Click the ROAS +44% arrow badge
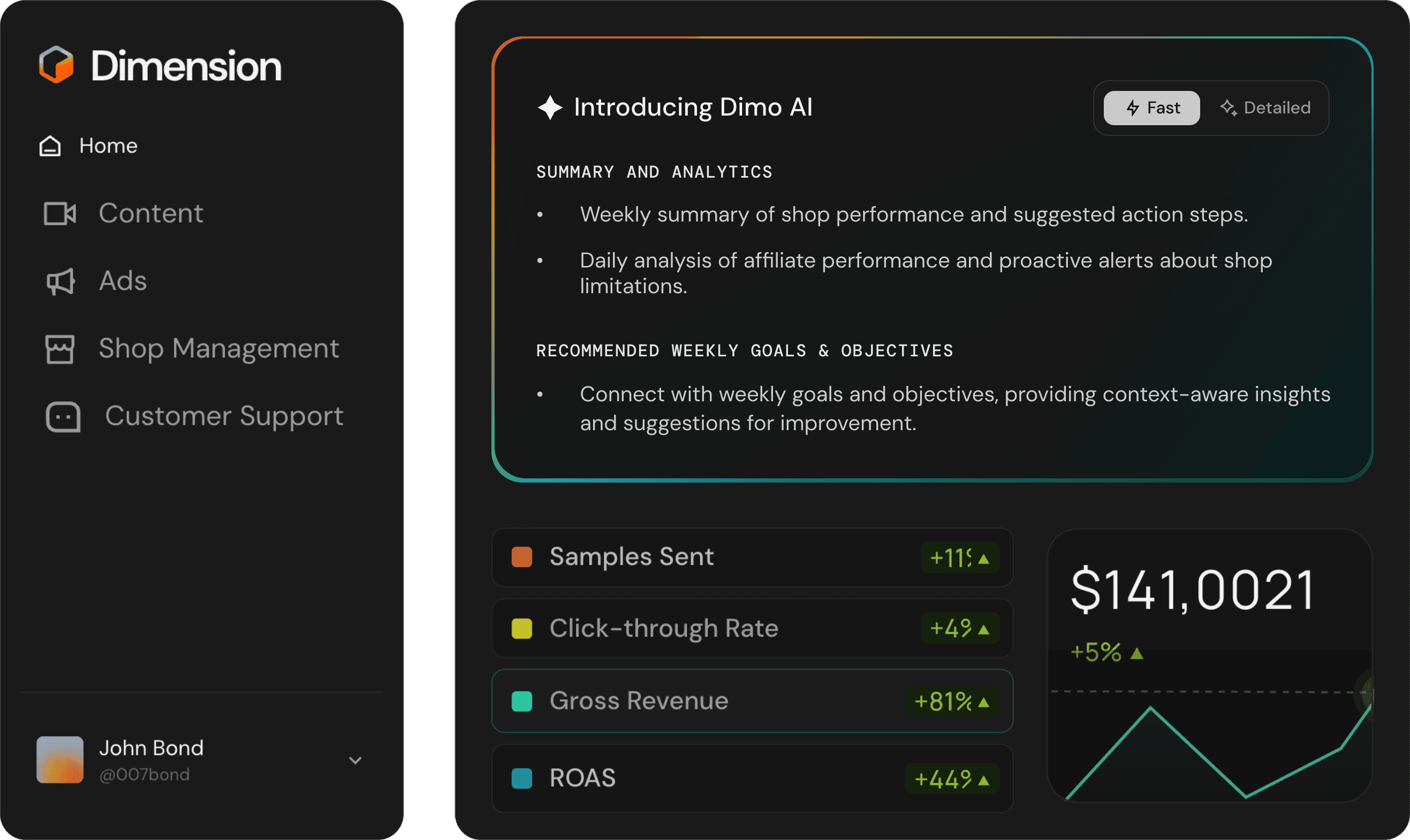1410x840 pixels. pos(951,779)
